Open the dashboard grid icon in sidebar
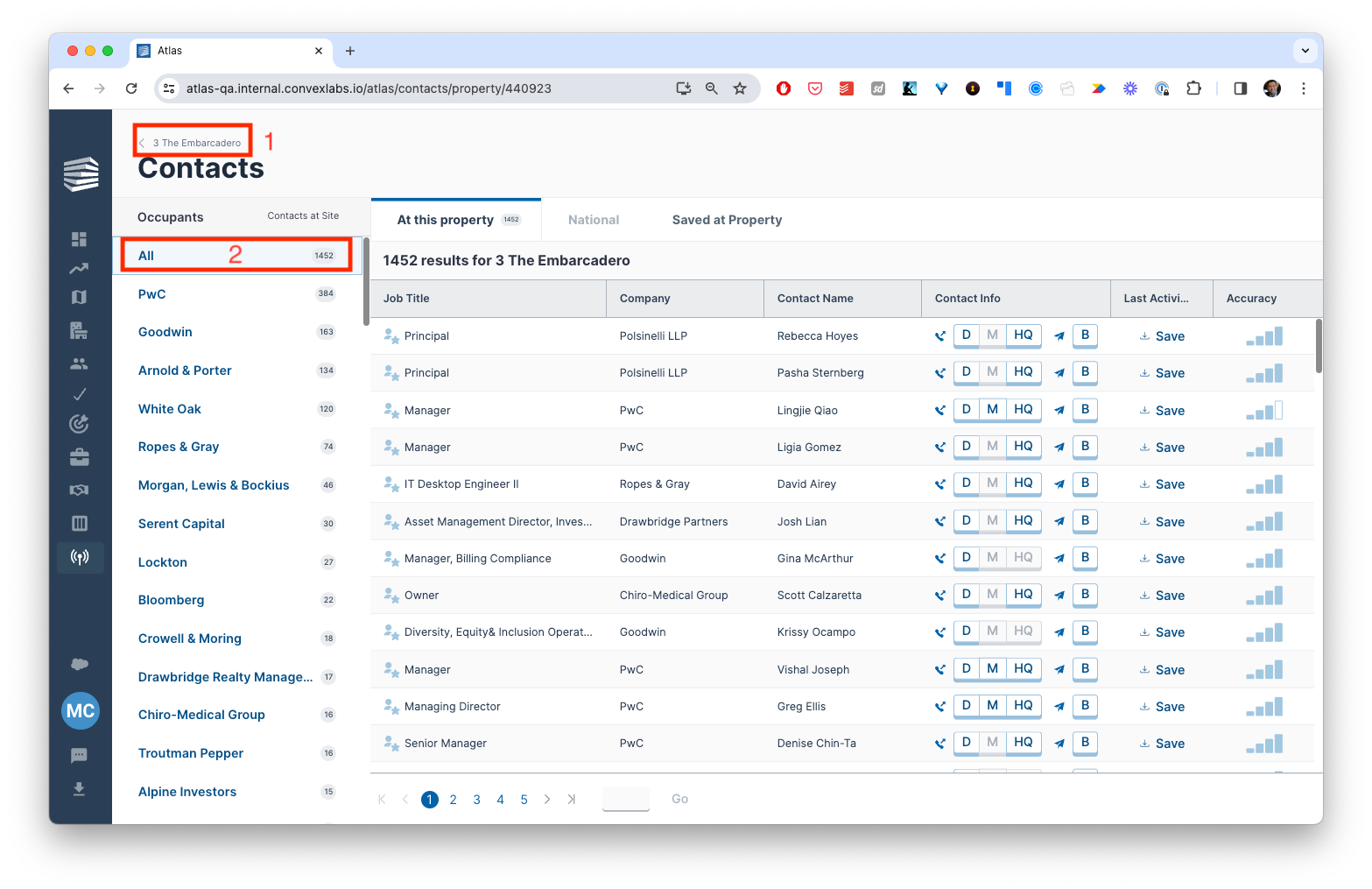 pos(79,239)
